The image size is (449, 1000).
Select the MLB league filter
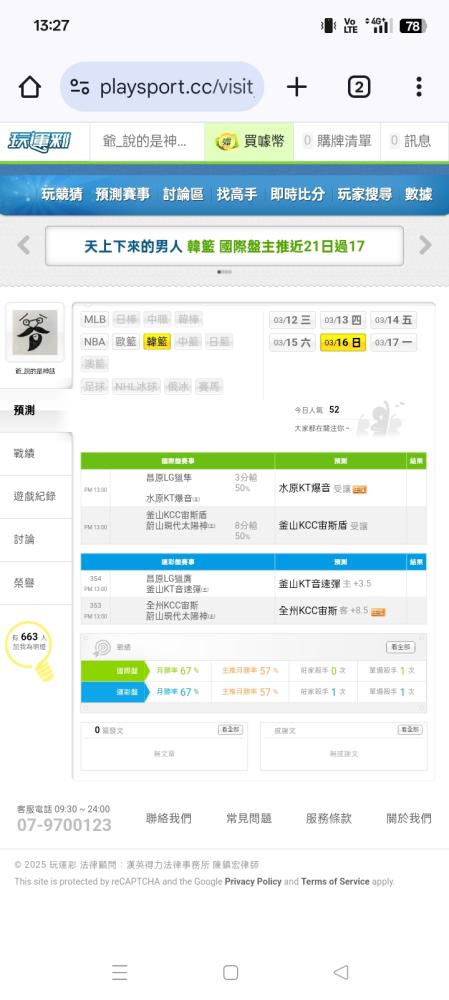tap(95, 319)
